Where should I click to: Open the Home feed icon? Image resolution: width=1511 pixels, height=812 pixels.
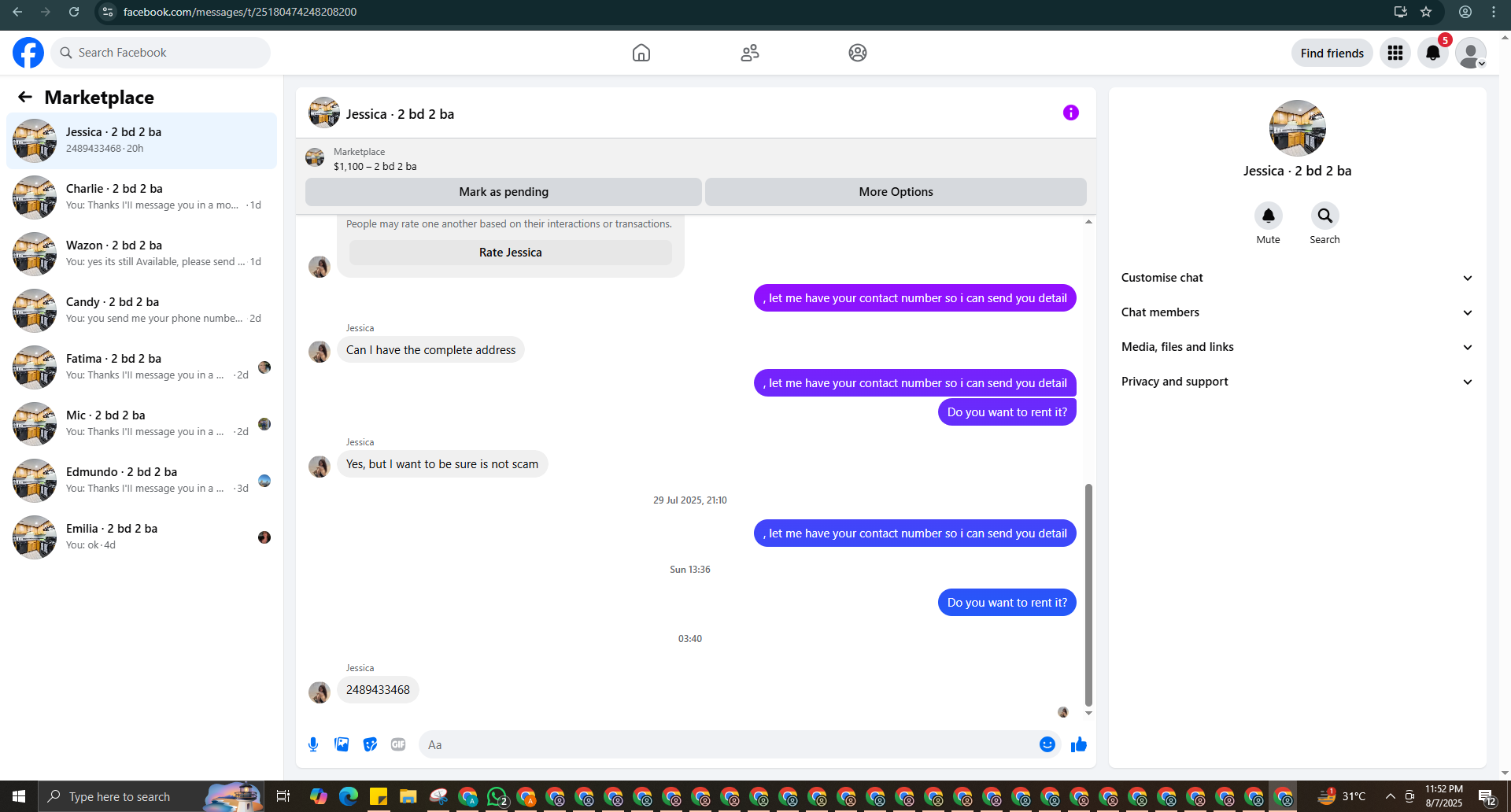pyautogui.click(x=641, y=53)
